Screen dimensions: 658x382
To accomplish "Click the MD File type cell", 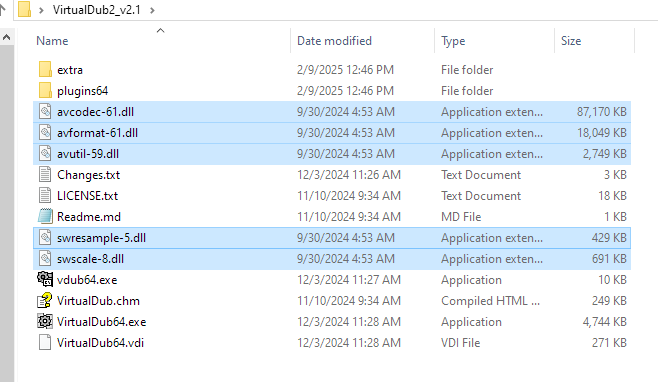I will (x=461, y=217).
